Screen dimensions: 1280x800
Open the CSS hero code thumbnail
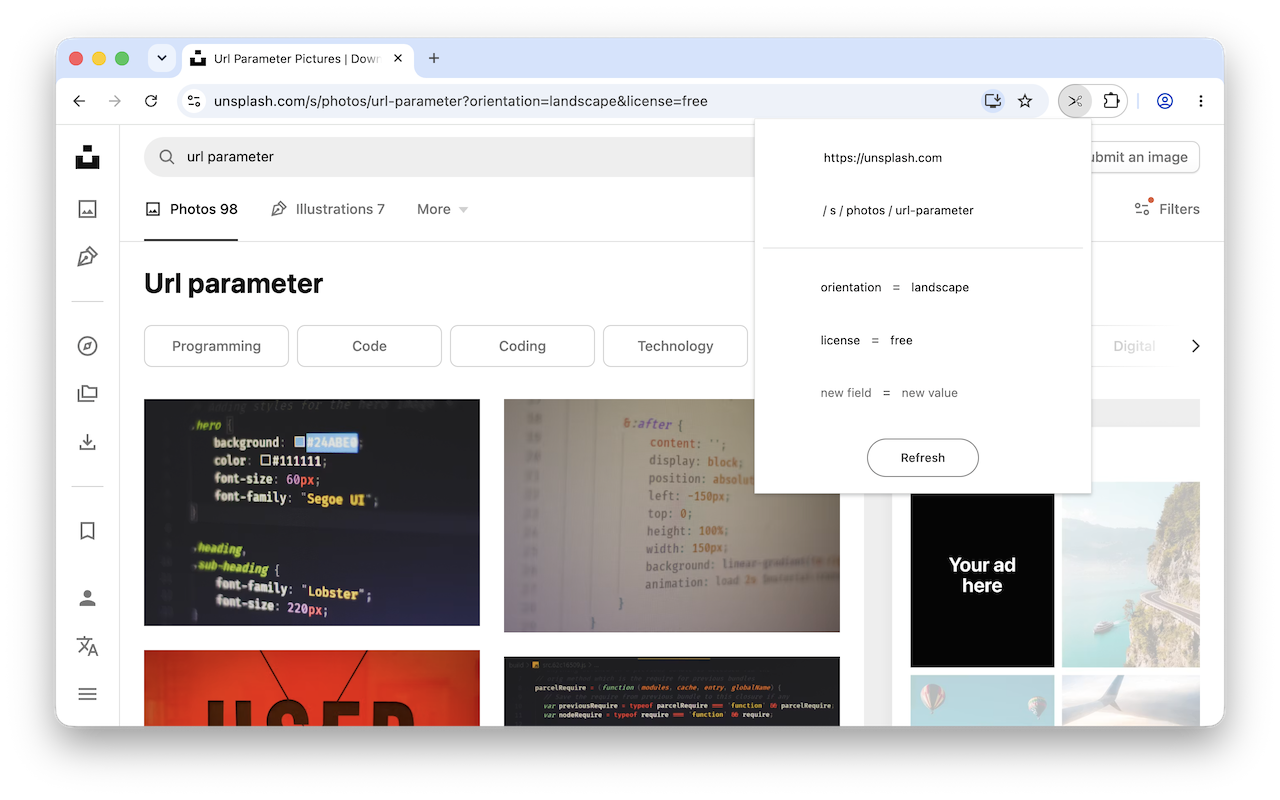(312, 512)
